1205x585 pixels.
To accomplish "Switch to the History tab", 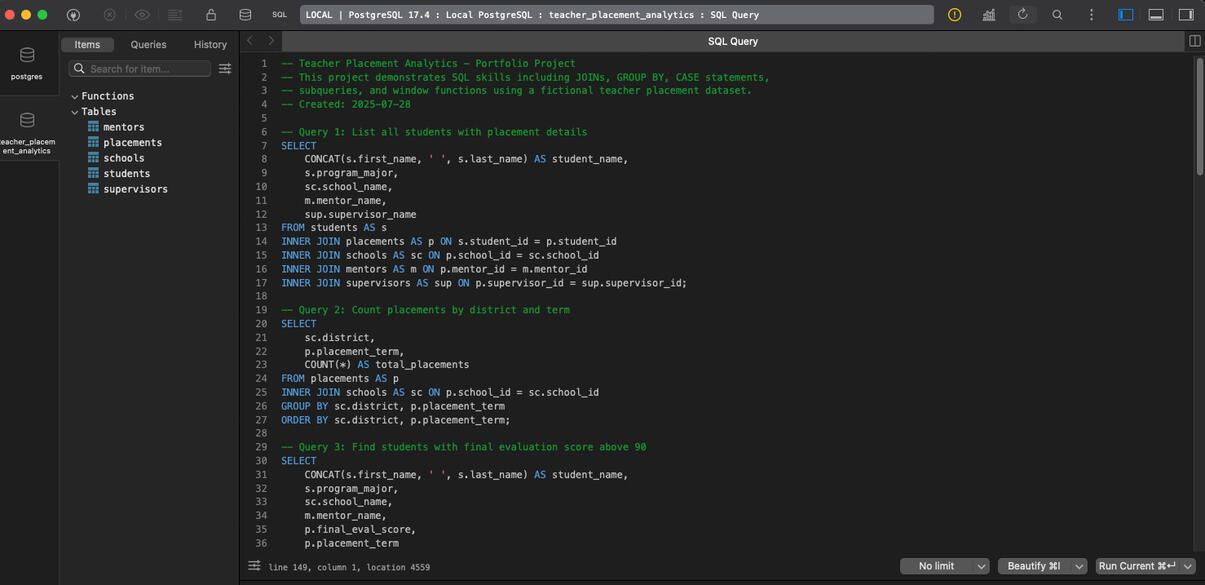I will (210, 45).
